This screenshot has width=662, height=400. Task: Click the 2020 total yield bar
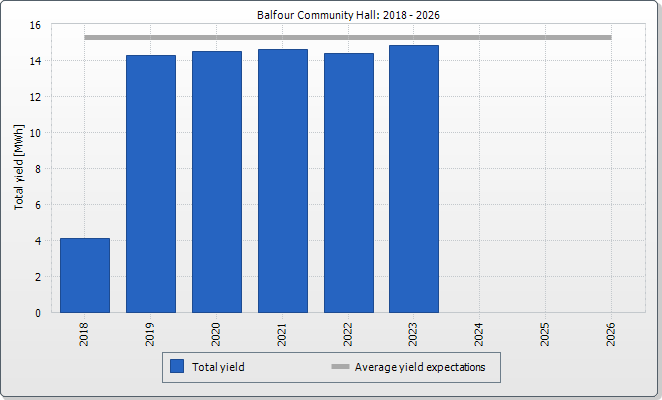(x=216, y=182)
